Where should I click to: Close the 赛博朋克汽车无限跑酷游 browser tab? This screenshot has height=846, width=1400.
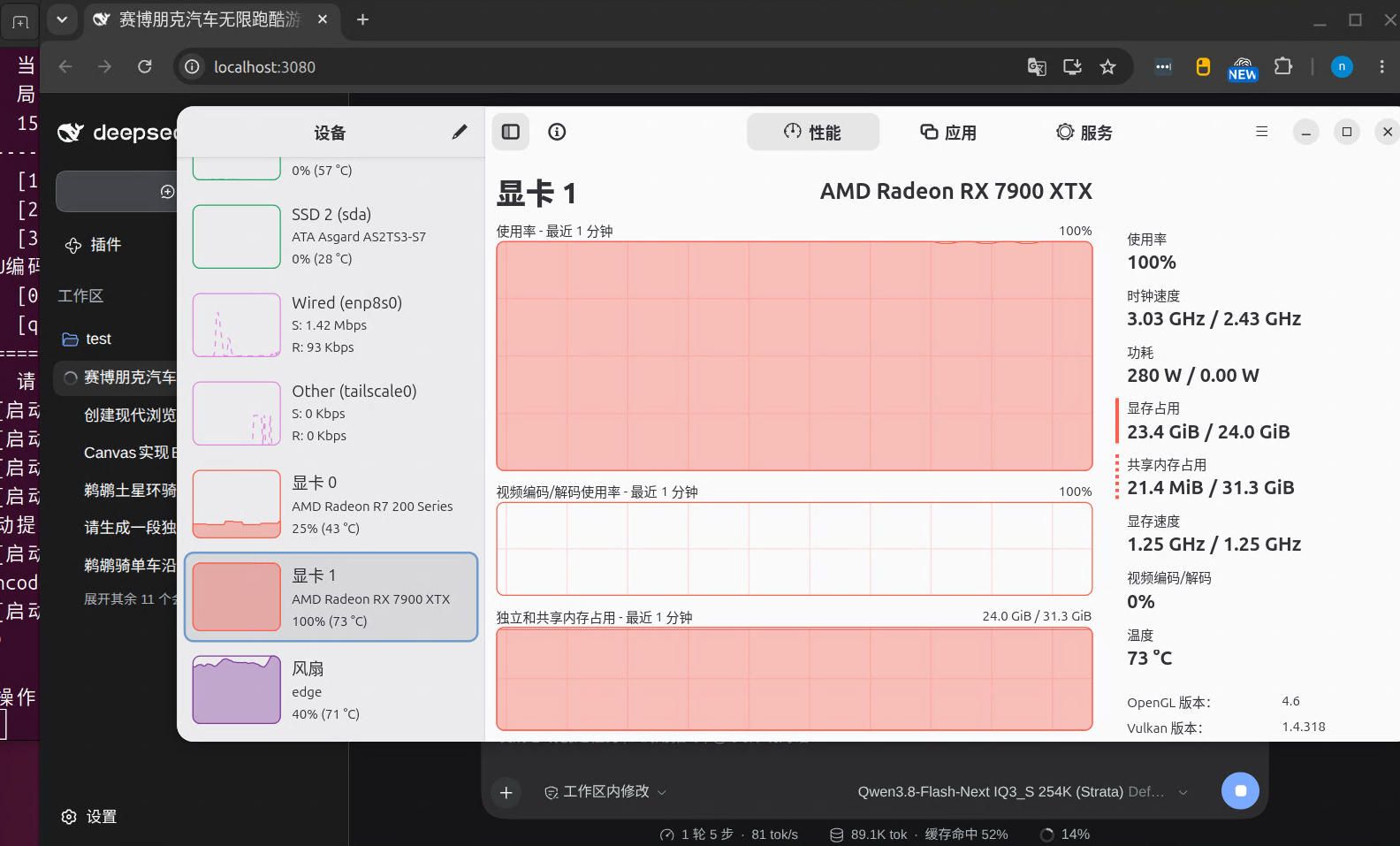pyautogui.click(x=323, y=19)
